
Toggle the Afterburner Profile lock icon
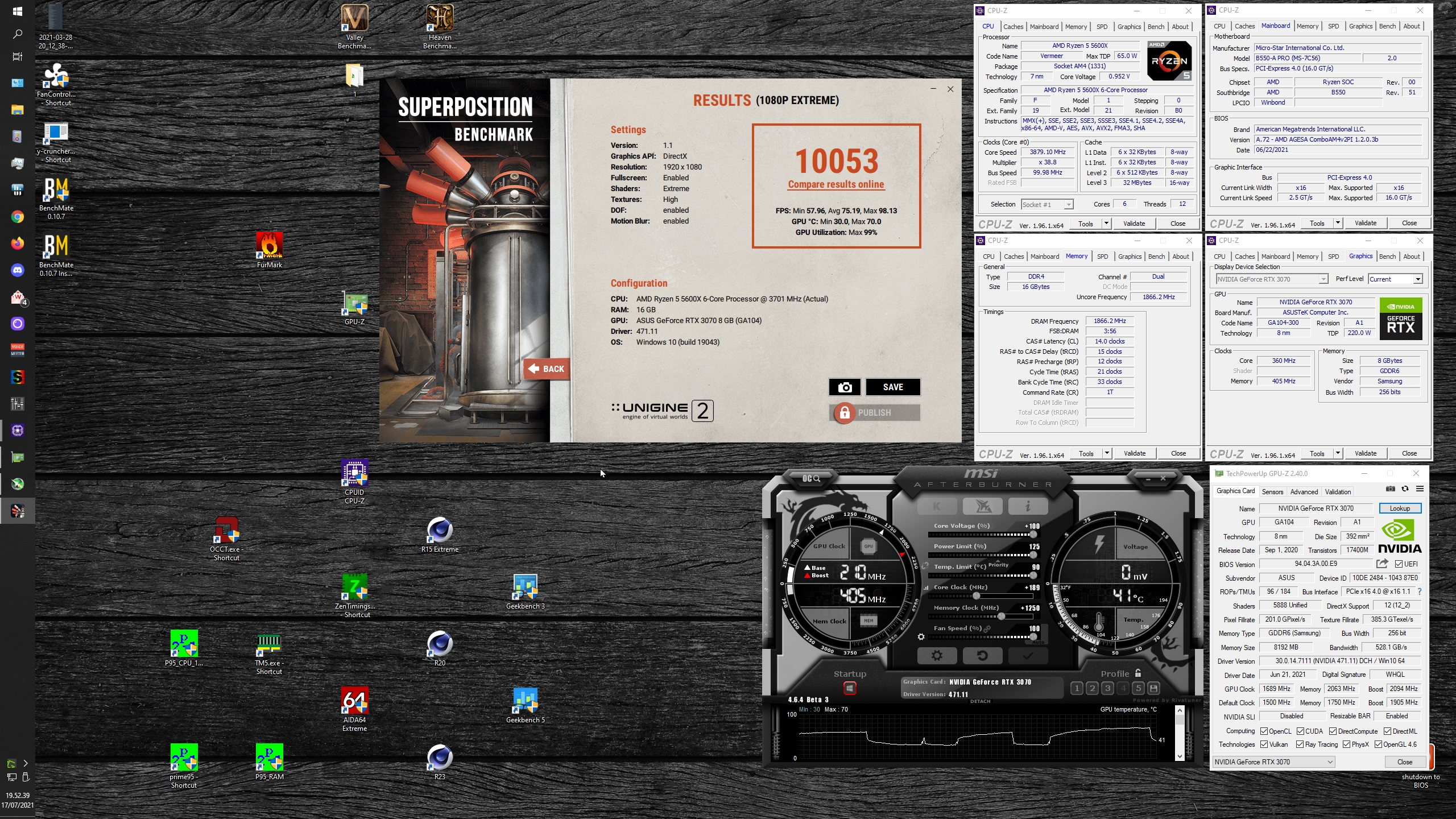tap(1138, 673)
